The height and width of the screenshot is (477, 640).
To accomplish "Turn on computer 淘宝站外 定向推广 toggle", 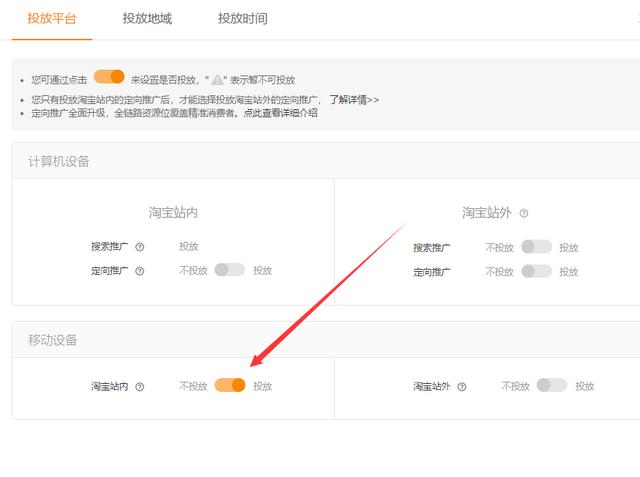I will (536, 271).
